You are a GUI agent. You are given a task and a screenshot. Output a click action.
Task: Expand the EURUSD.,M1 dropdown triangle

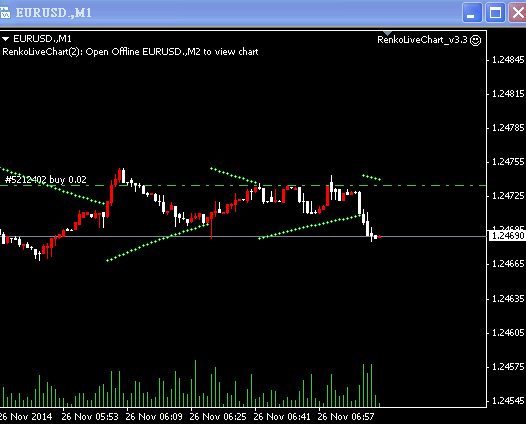5,39
